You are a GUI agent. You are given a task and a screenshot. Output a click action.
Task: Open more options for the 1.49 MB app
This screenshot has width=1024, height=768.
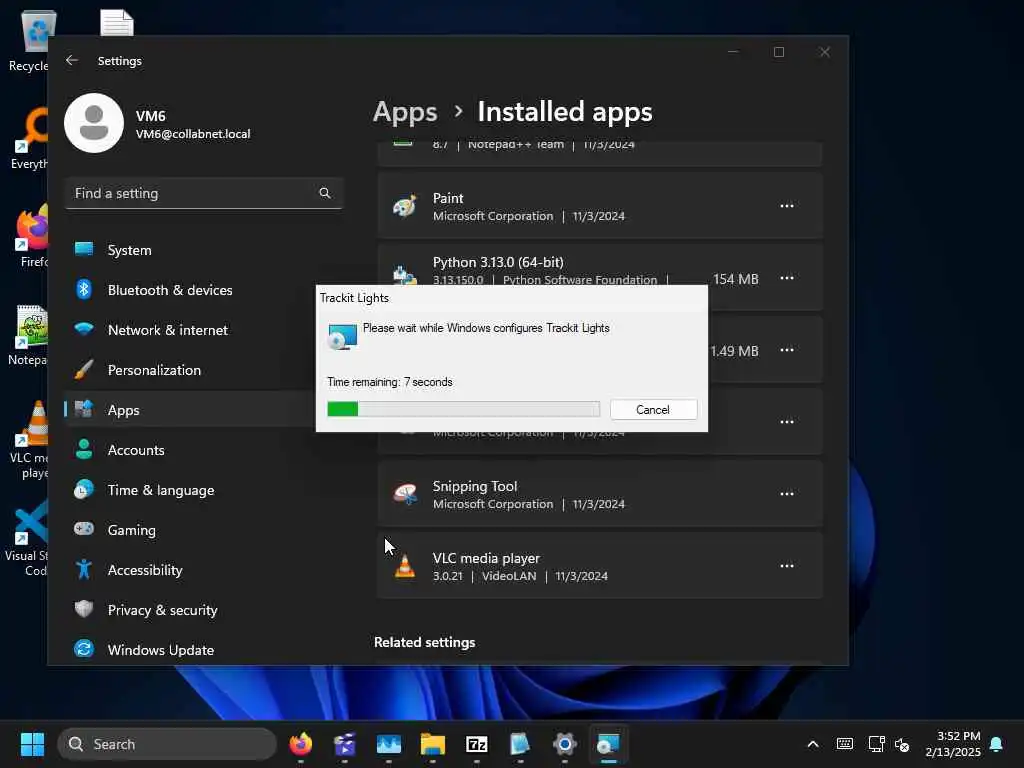(787, 350)
